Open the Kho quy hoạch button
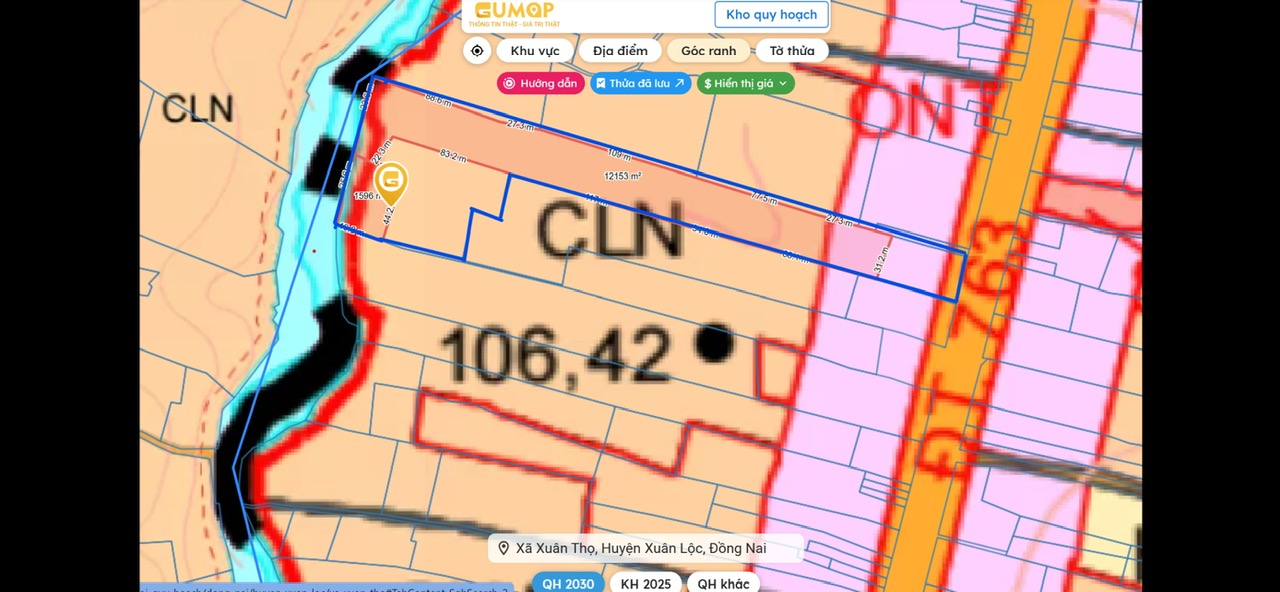The width and height of the screenshot is (1280, 592). coord(771,15)
